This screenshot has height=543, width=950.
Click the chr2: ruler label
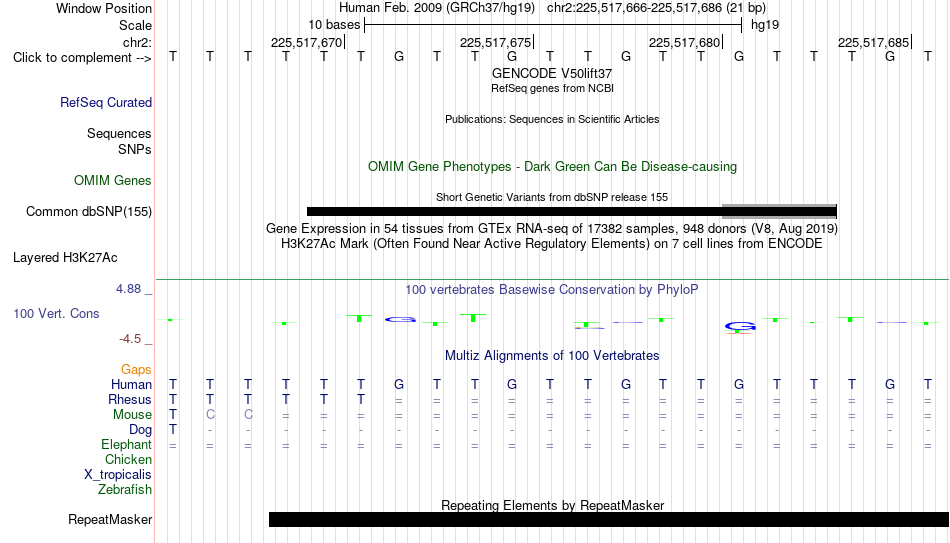(137, 42)
